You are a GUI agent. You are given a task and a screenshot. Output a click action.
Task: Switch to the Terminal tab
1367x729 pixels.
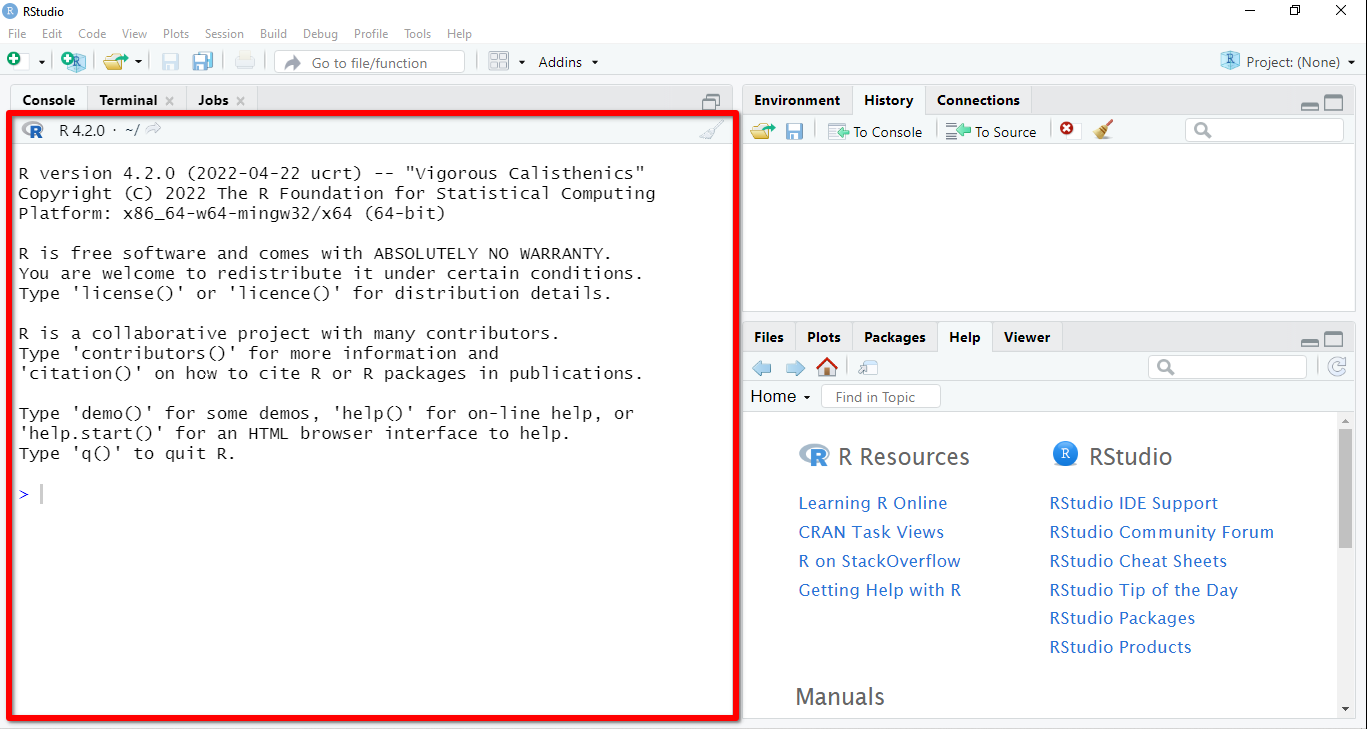pyautogui.click(x=128, y=100)
